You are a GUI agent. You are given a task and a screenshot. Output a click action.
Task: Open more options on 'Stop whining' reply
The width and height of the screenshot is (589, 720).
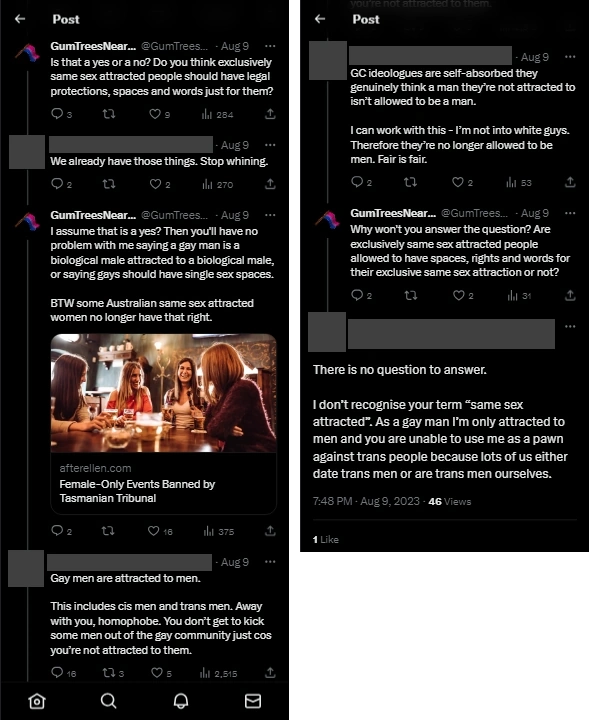[270, 145]
